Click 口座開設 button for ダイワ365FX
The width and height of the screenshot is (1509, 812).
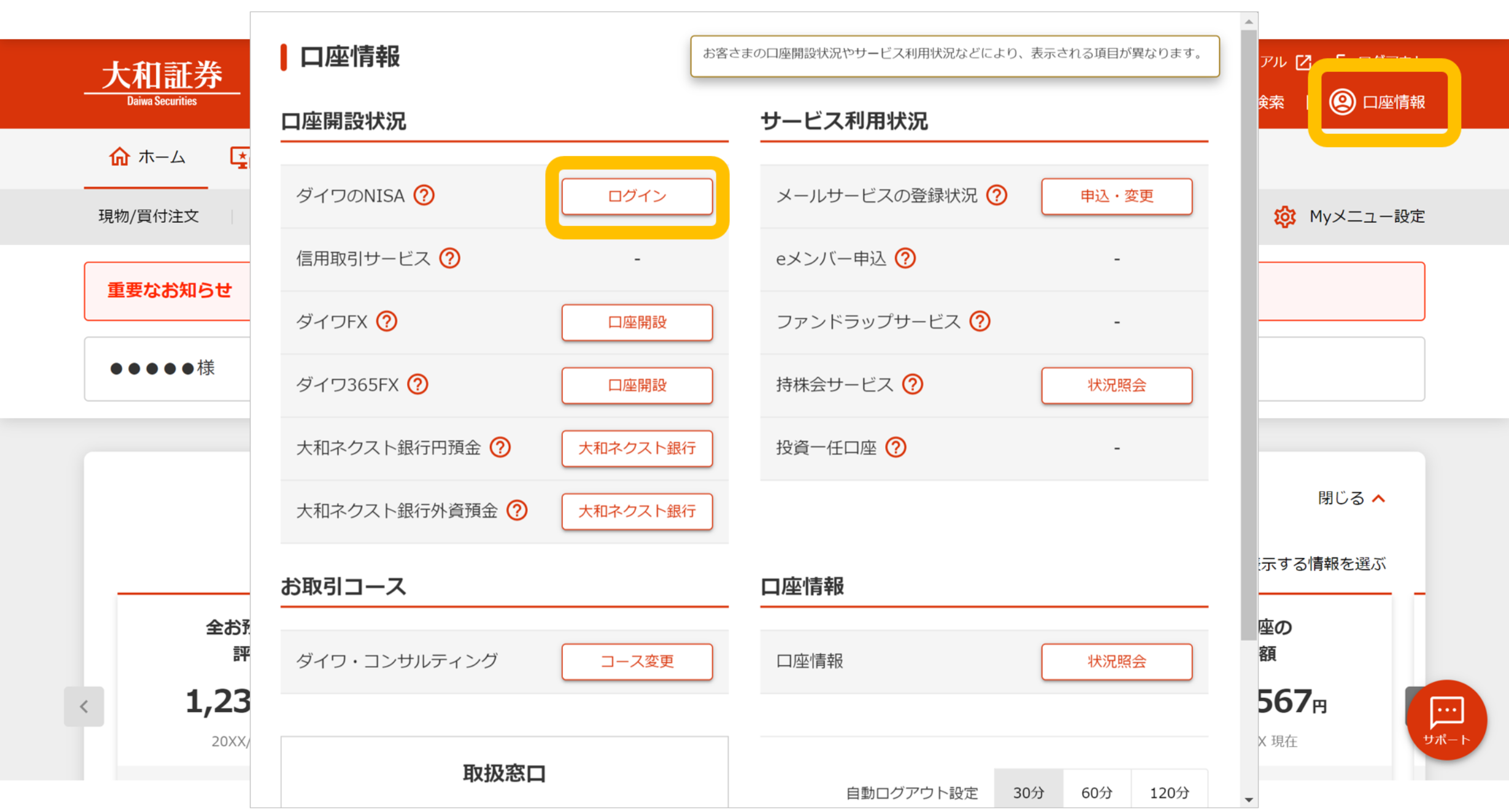637,385
